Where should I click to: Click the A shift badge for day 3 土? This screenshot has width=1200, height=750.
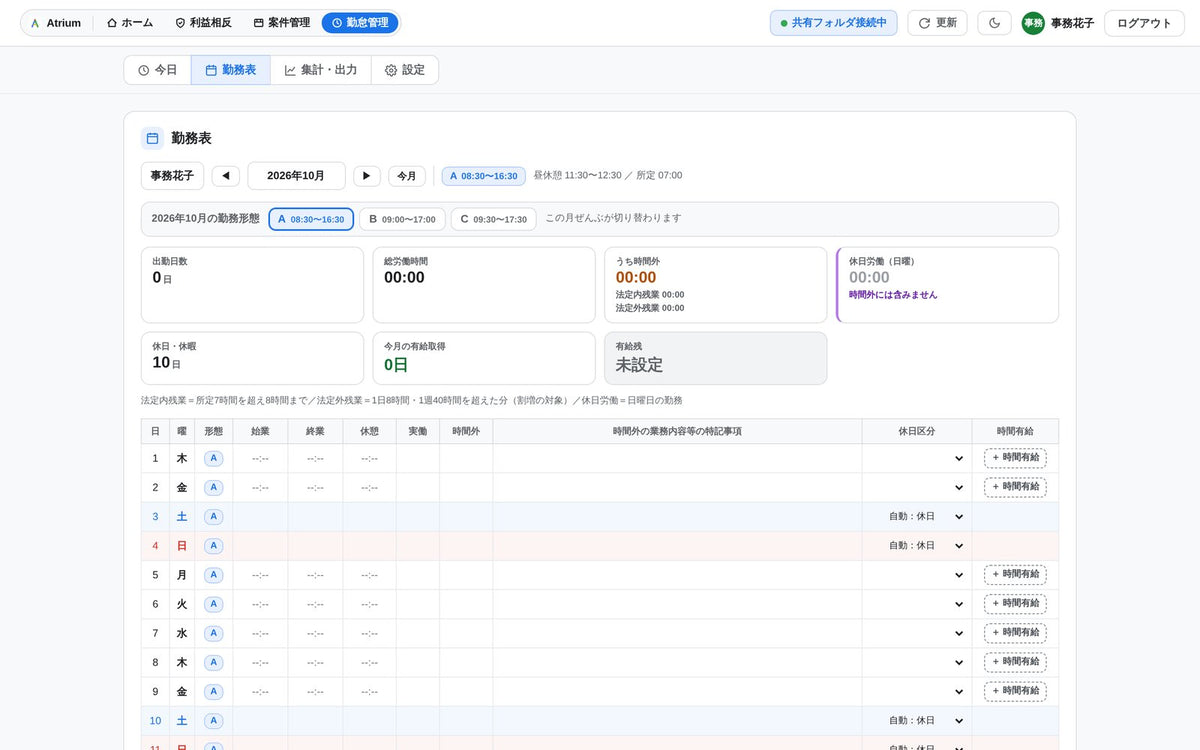click(213, 517)
